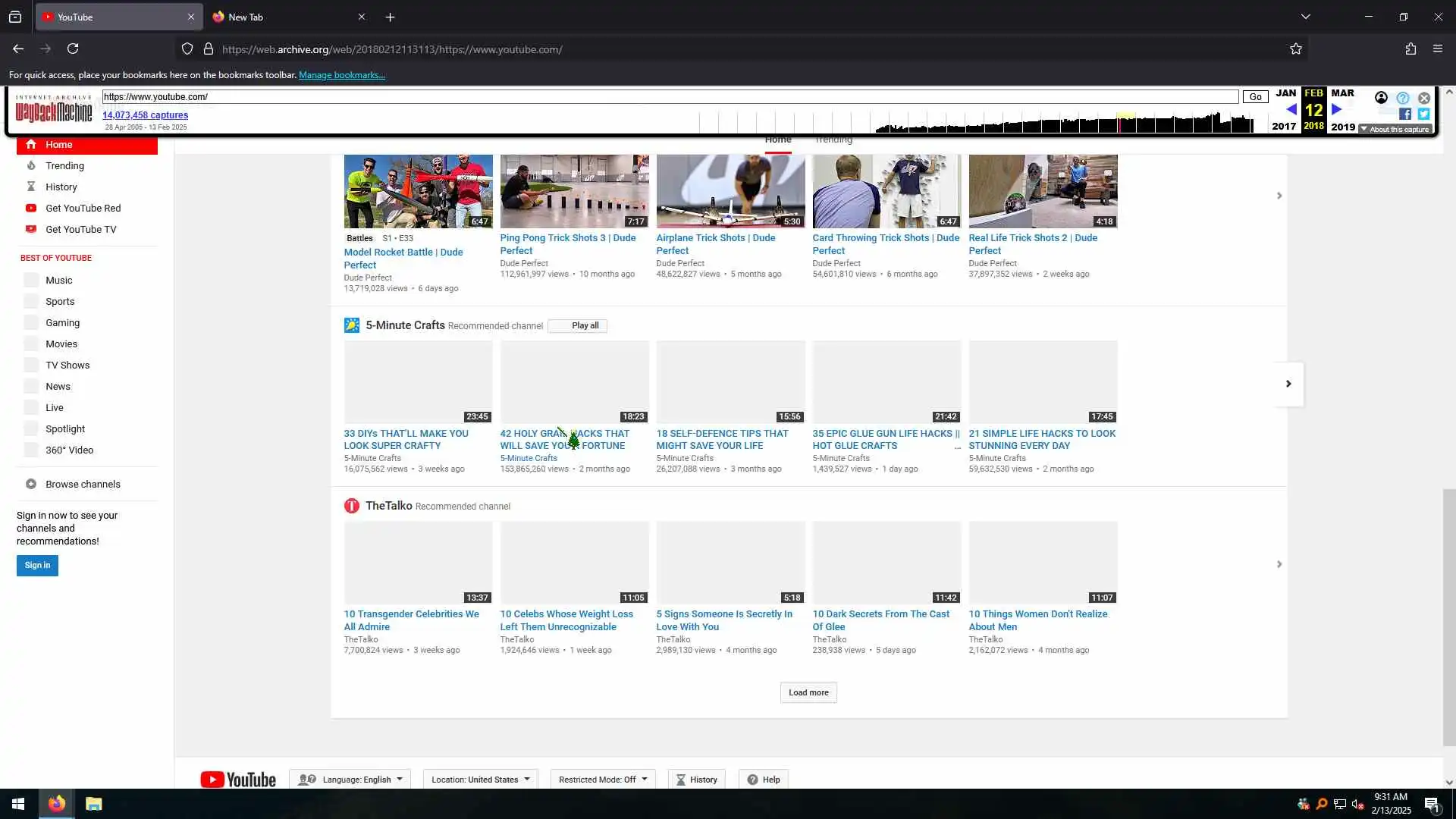Click the History hourglass icon in sidebar
This screenshot has height=819, width=1456.
31,187
